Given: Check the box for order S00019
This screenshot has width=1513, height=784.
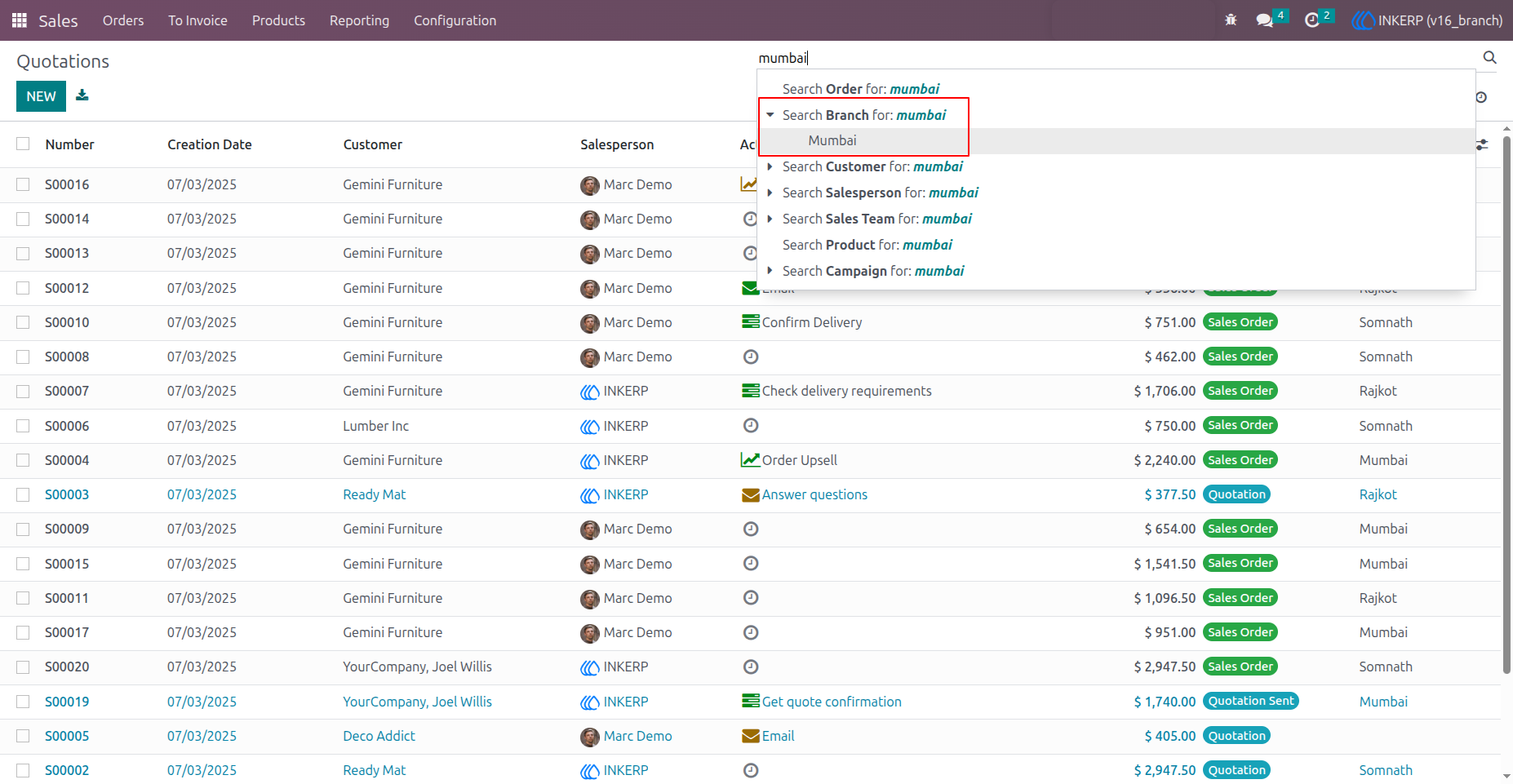Looking at the screenshot, I should click(23, 702).
